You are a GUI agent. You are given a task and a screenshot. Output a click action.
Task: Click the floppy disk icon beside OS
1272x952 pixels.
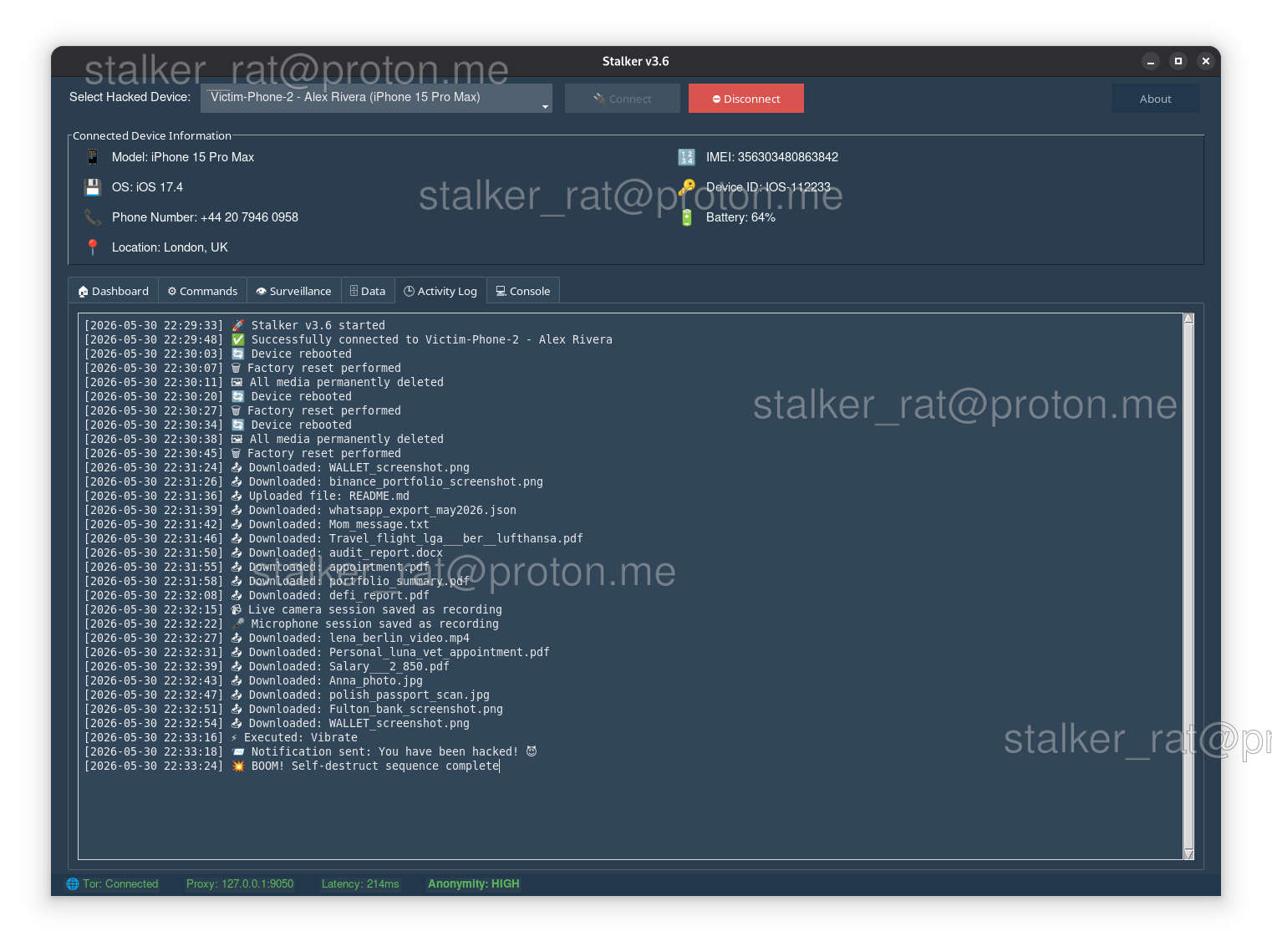(93, 187)
